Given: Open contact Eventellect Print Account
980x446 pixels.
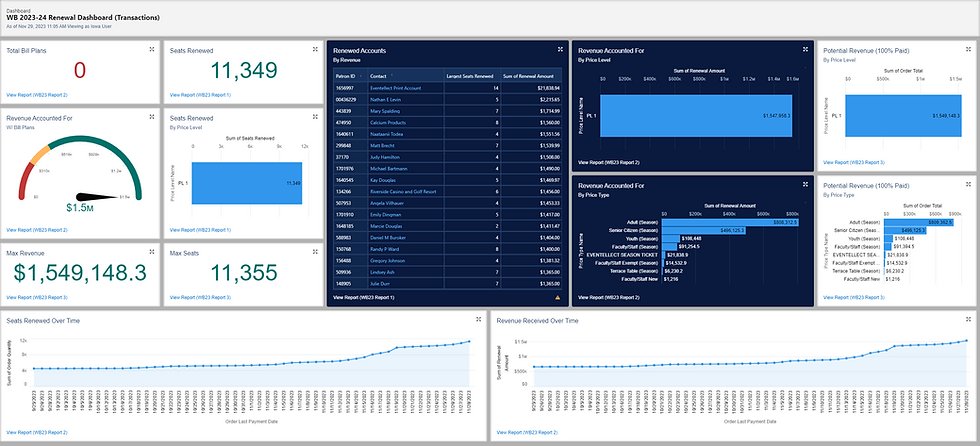Looking at the screenshot, I should [395, 88].
